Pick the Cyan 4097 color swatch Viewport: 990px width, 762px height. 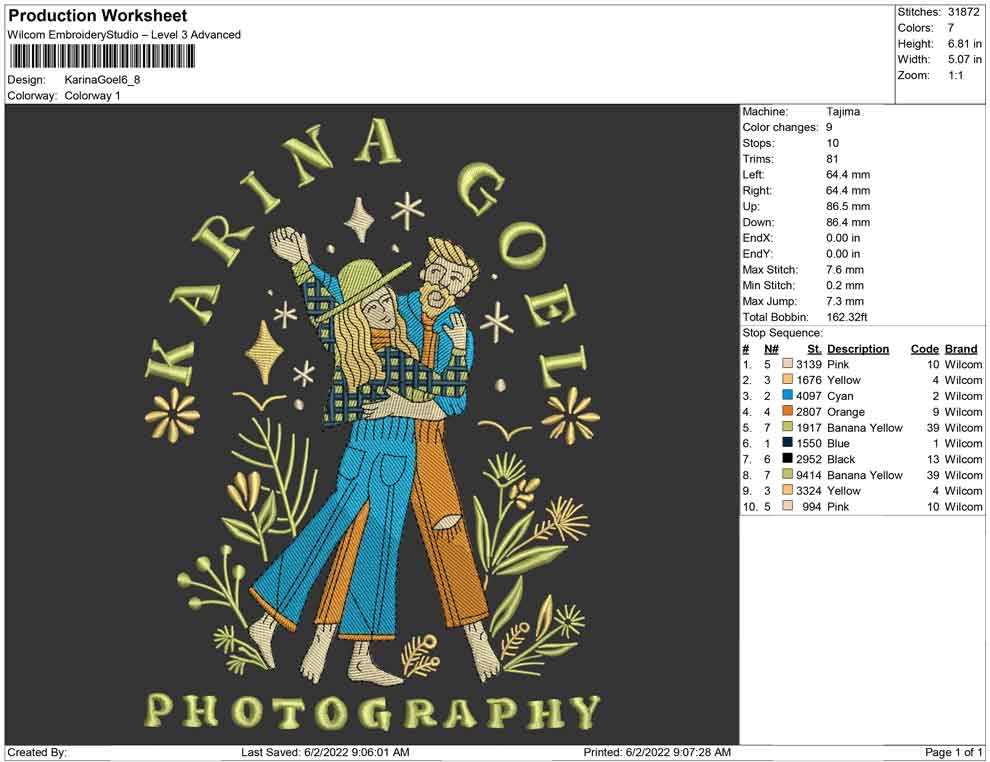pos(788,396)
